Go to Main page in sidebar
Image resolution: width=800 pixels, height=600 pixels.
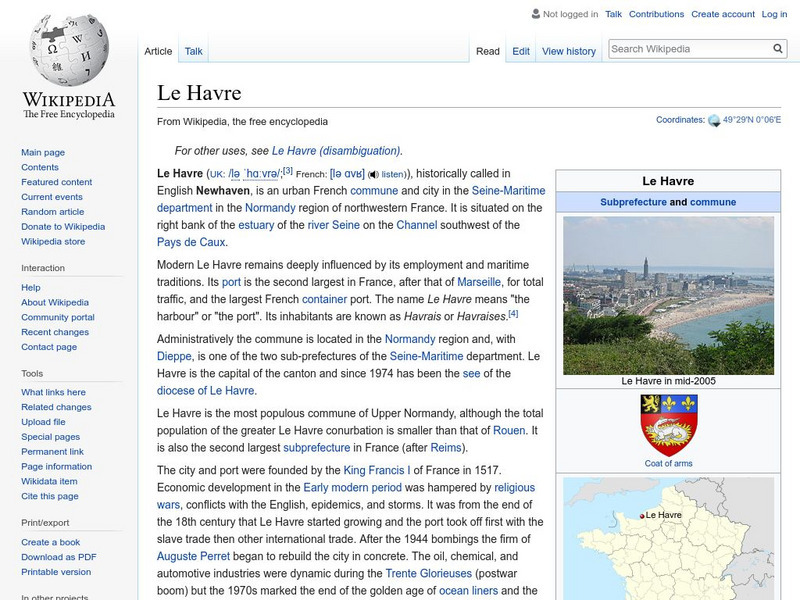(43, 152)
